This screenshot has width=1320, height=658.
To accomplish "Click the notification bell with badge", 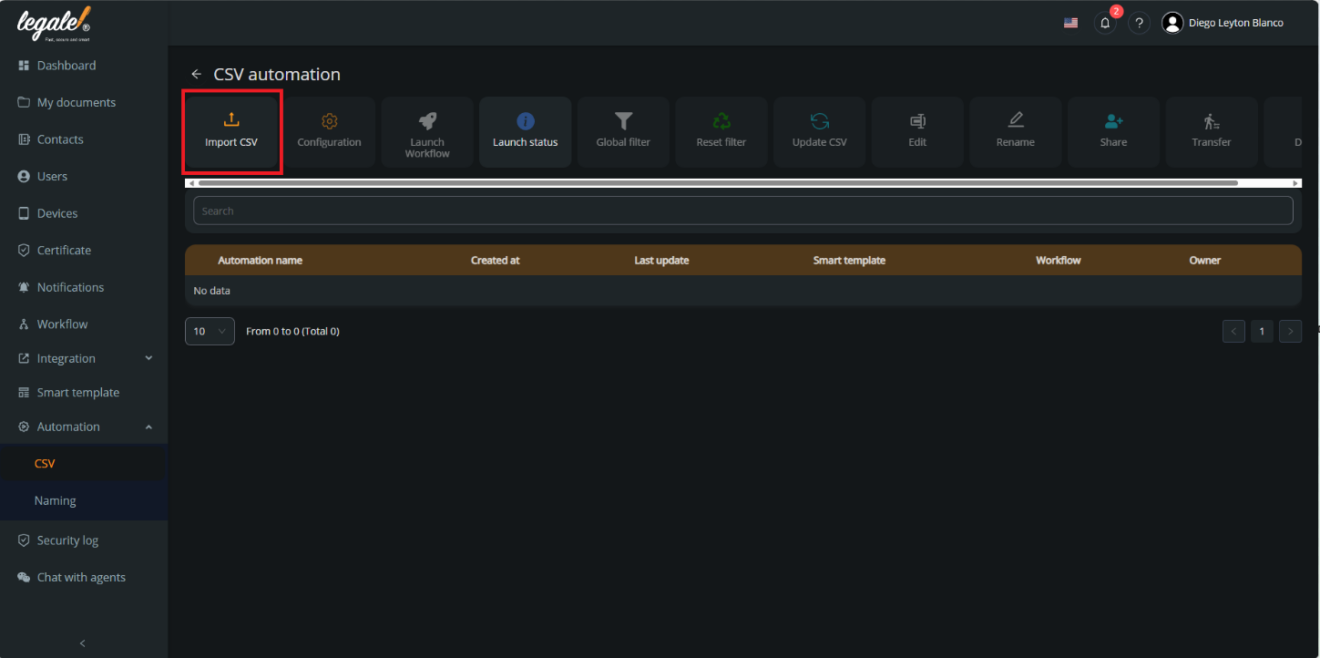I will (1104, 22).
